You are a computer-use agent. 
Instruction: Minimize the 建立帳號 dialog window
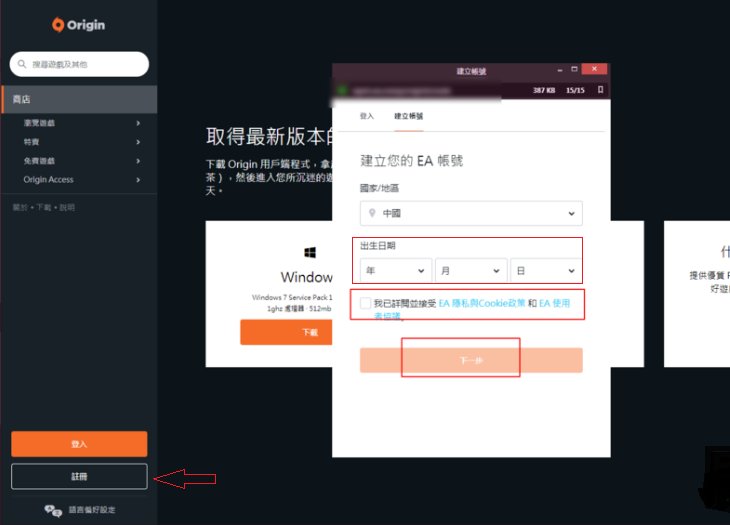(560, 70)
